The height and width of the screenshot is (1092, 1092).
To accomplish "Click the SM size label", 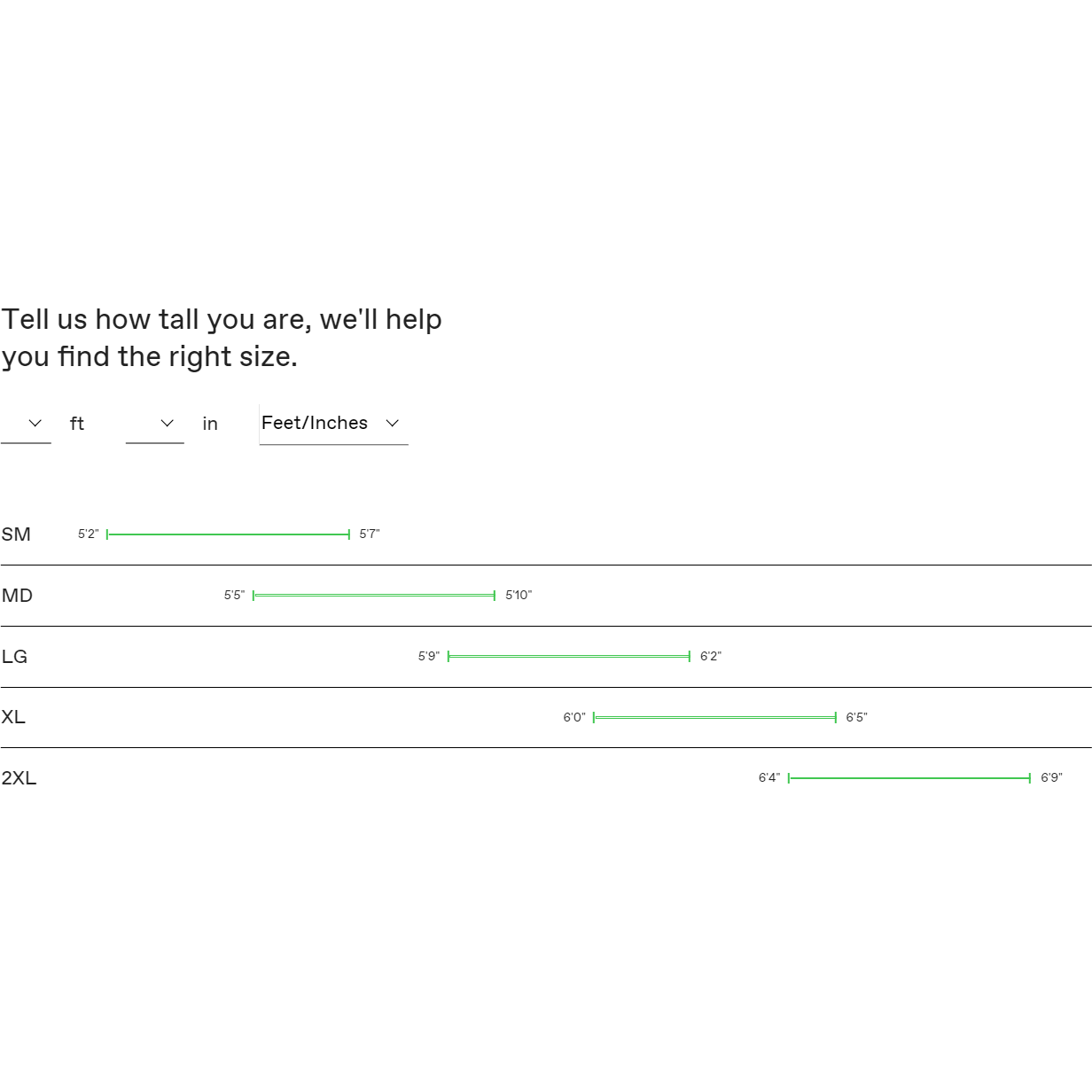I will tap(16, 534).
